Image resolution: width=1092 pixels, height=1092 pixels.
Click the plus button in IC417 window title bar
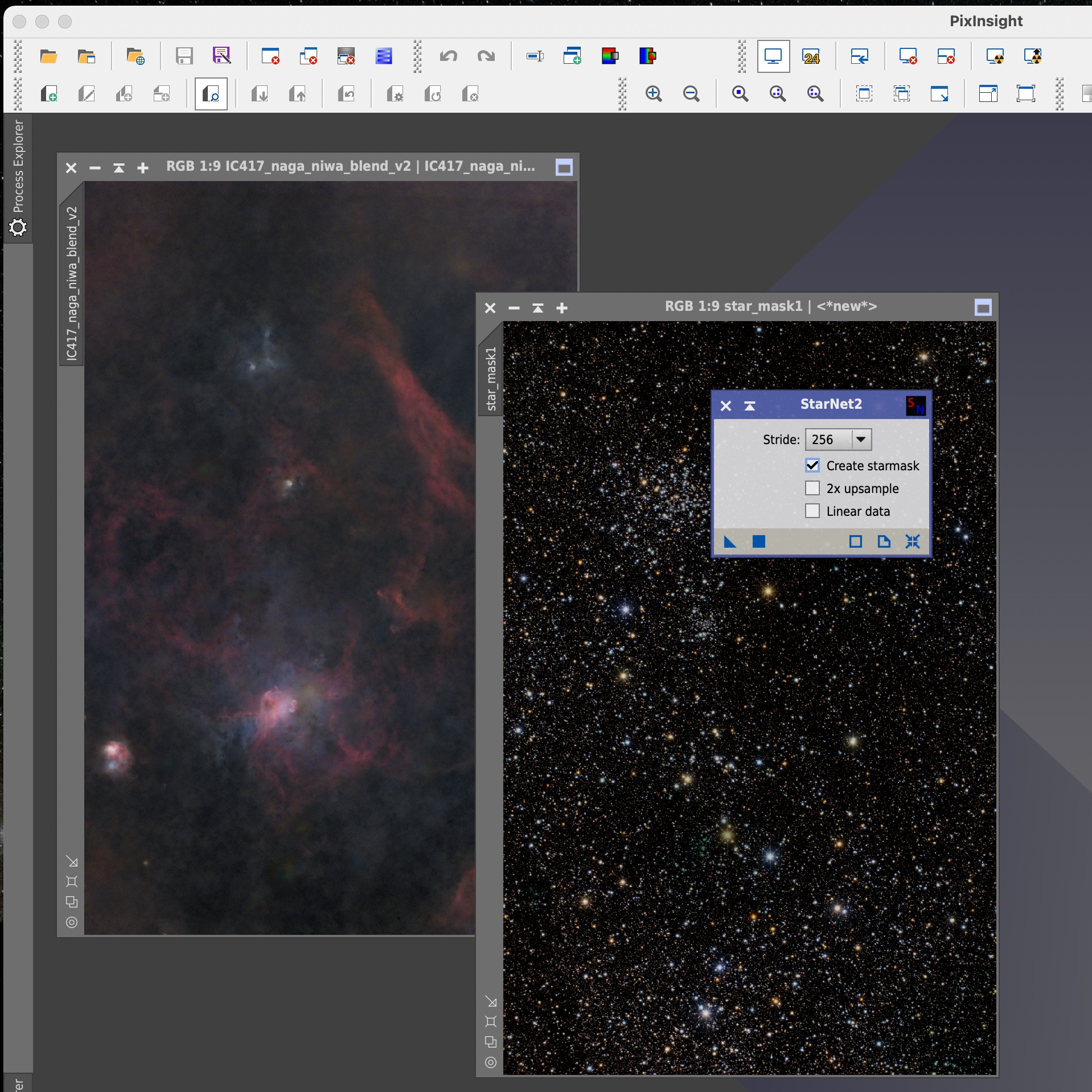pyautogui.click(x=143, y=168)
